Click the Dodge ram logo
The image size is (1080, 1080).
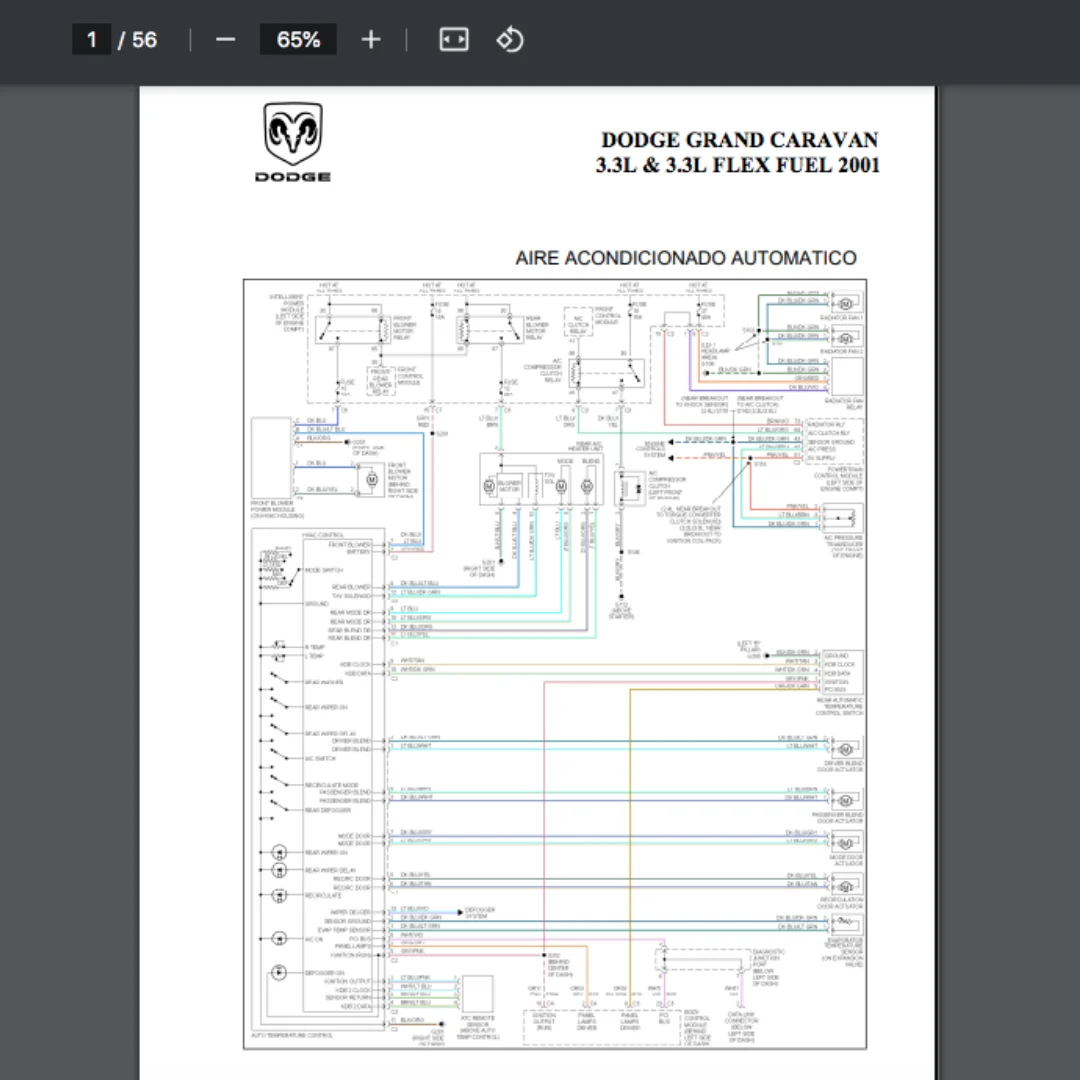[x=293, y=134]
